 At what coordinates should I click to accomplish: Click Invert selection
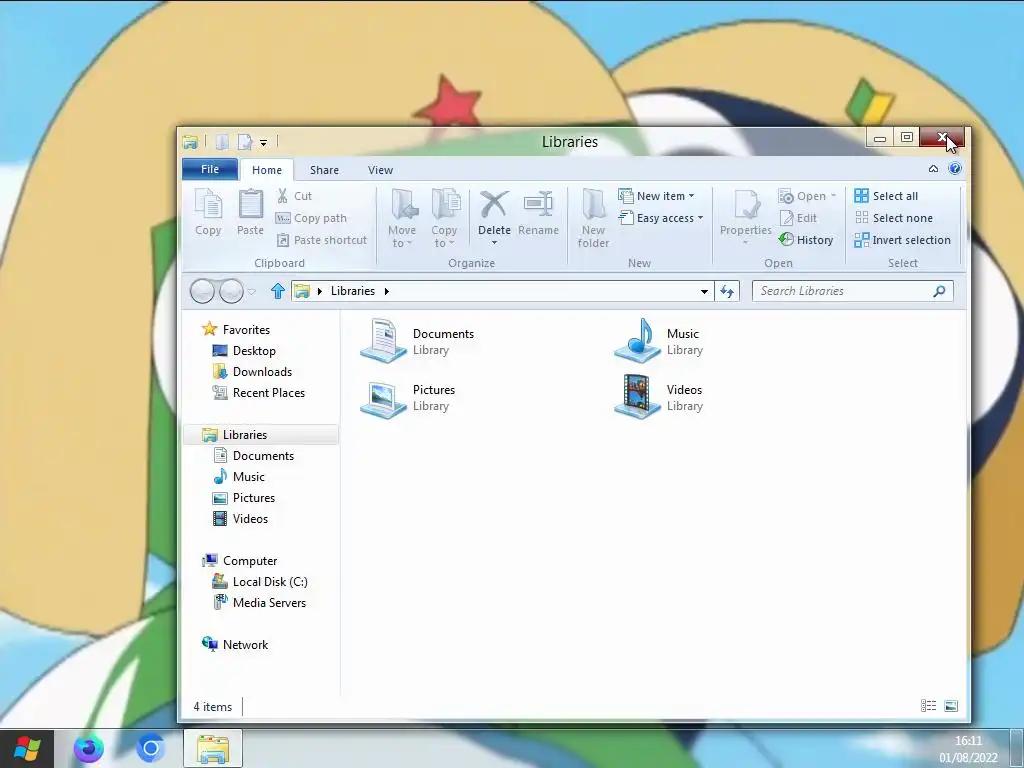point(903,240)
